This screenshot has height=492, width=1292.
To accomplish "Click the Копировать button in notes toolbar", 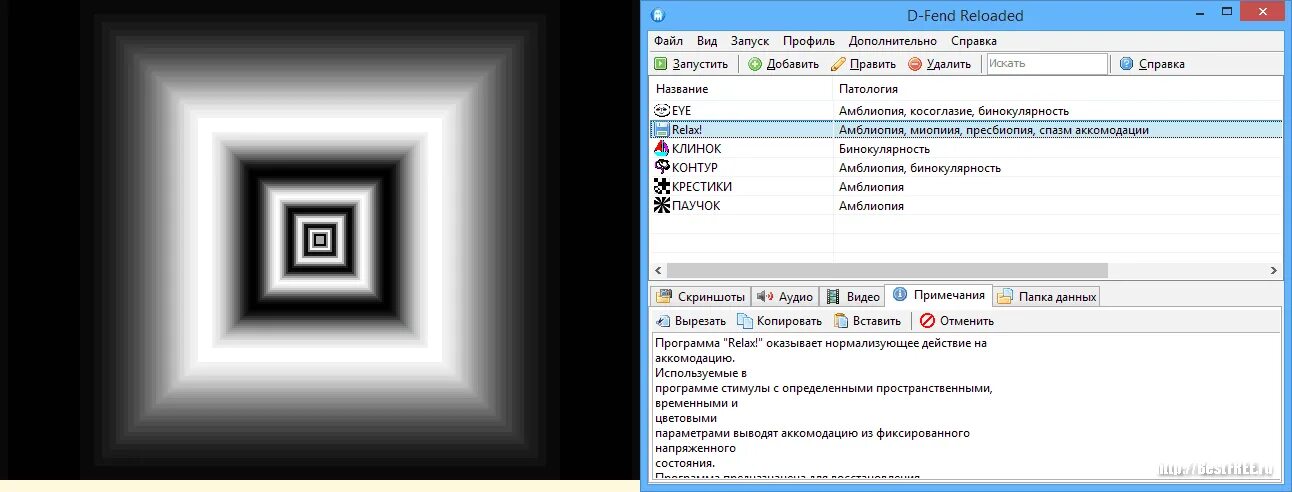I will pos(779,321).
